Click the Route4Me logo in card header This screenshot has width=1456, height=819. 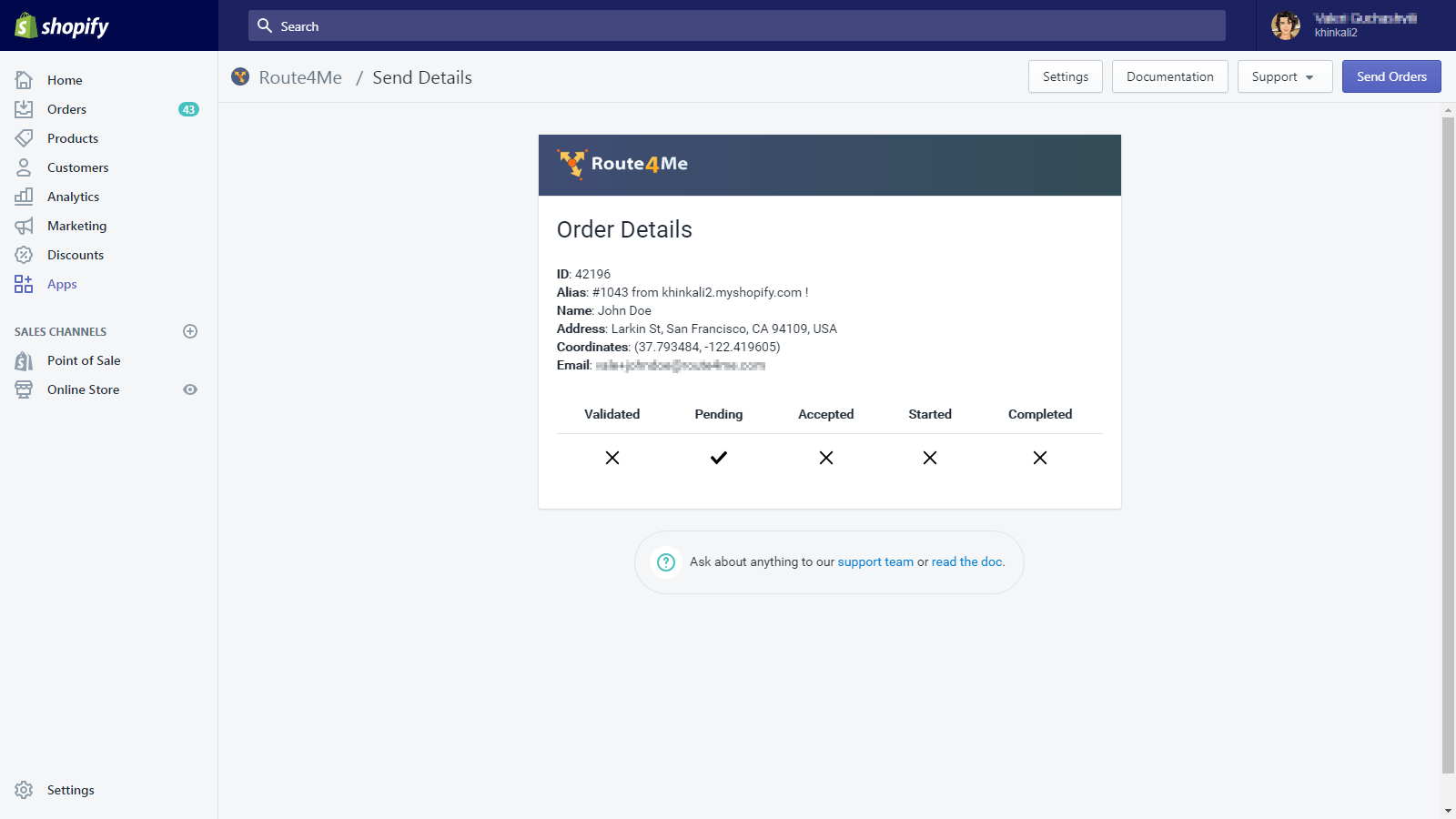[x=622, y=164]
